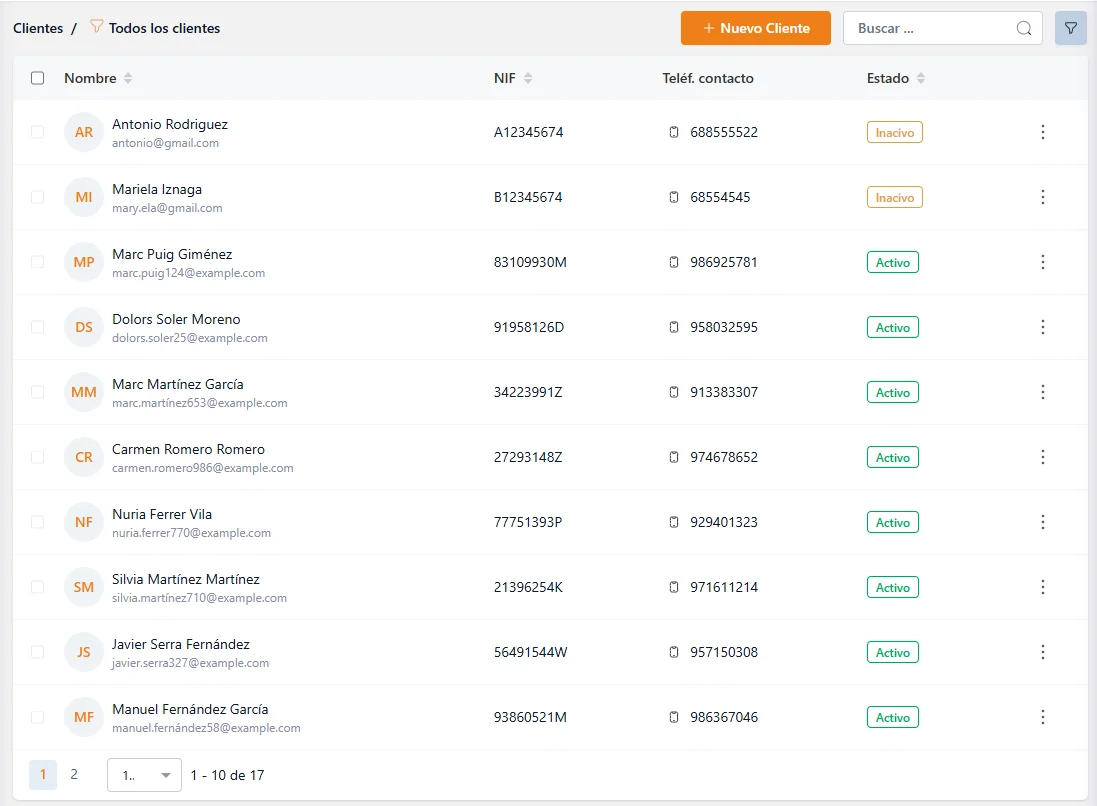Open the three-dot menu for Antonio Rodriguez
Image resolution: width=1097 pixels, height=806 pixels.
click(x=1042, y=132)
